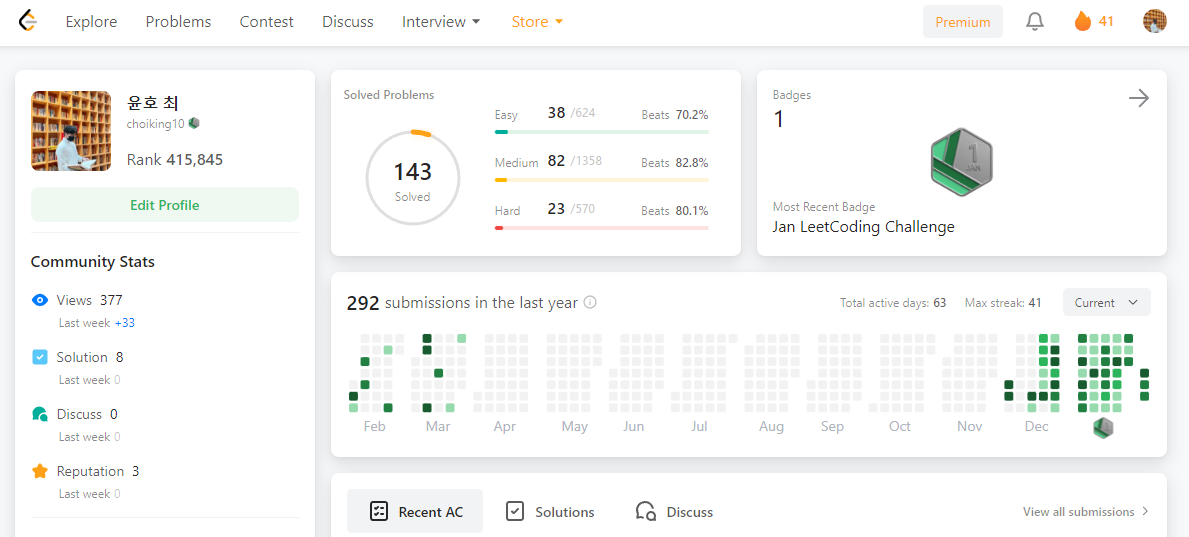The image size is (1189, 537).
Task: Expand the Store dropdown menu
Action: click(x=538, y=22)
